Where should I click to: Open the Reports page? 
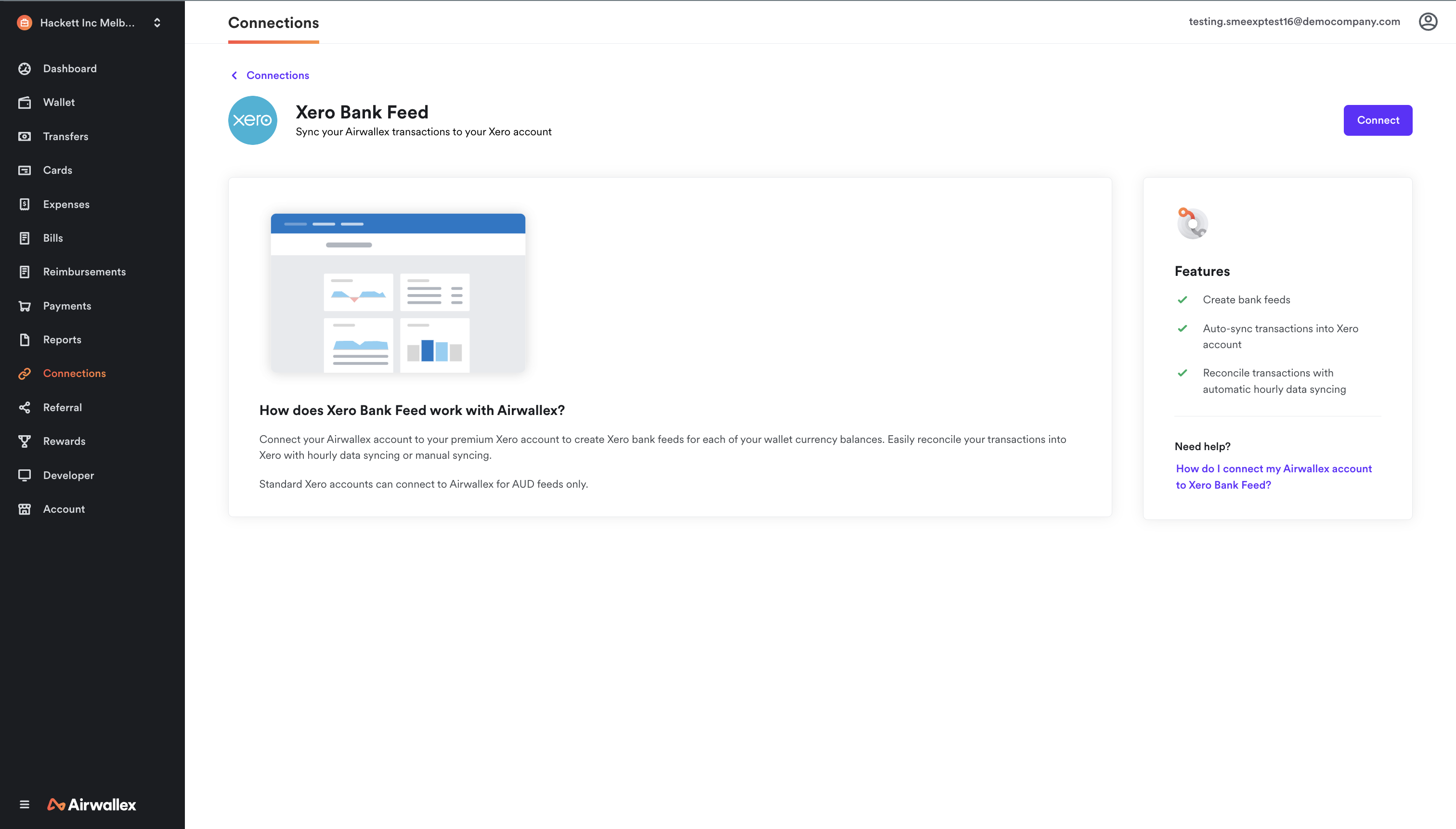pyautogui.click(x=62, y=340)
